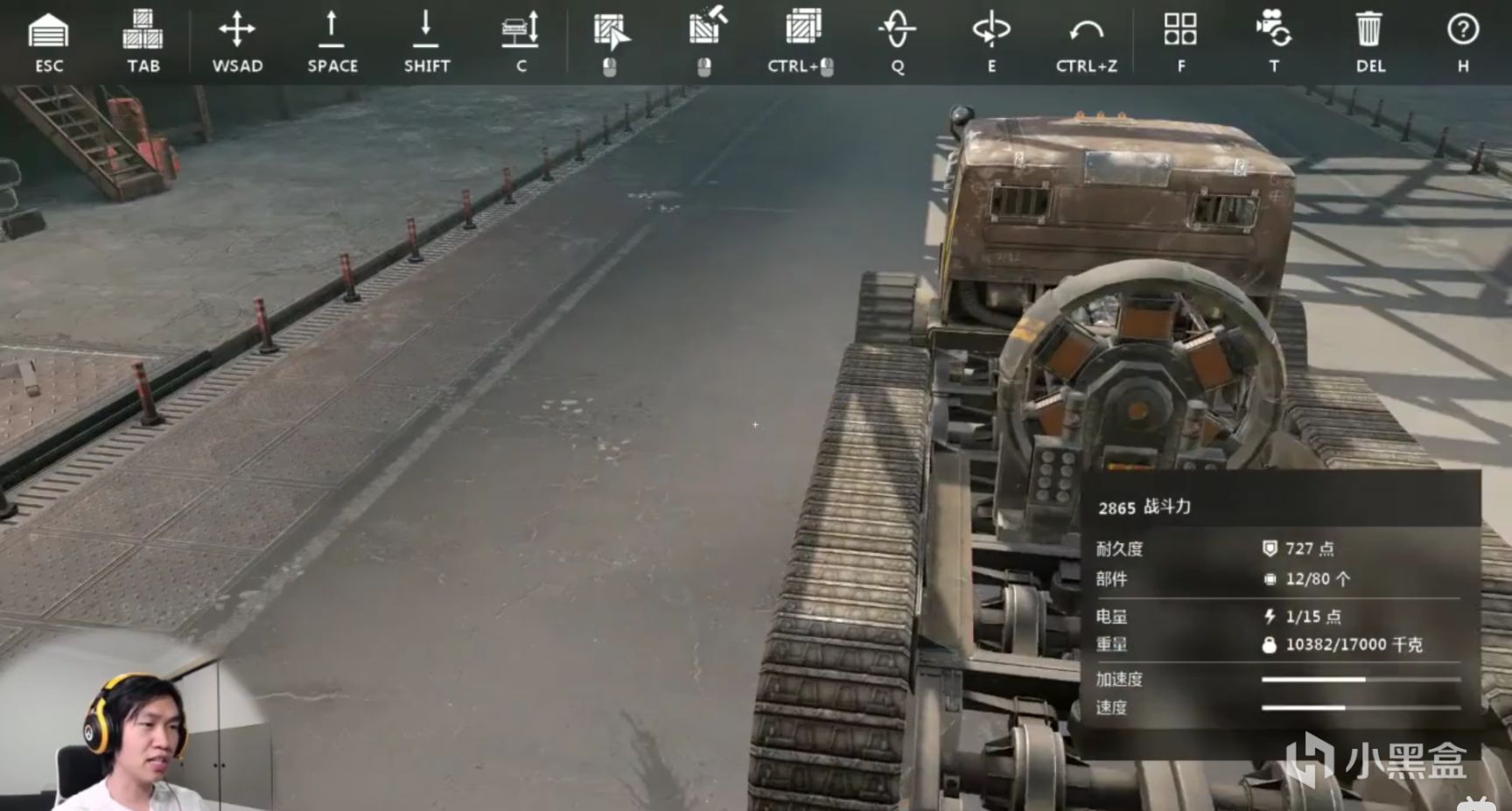1512x811 pixels.
Task: Click the 电量 label
Action: (x=1111, y=616)
